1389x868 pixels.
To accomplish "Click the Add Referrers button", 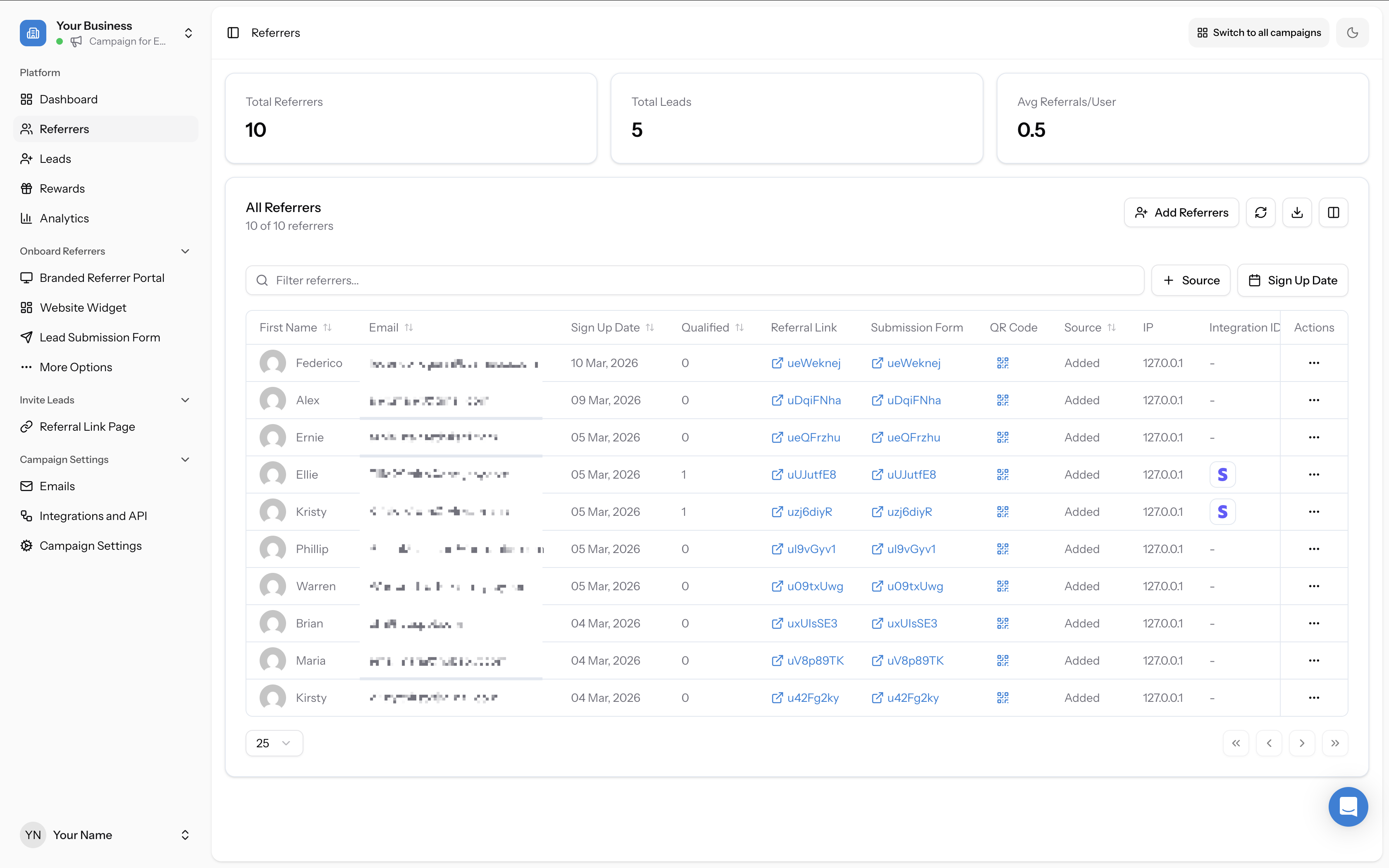I will click(x=1181, y=212).
